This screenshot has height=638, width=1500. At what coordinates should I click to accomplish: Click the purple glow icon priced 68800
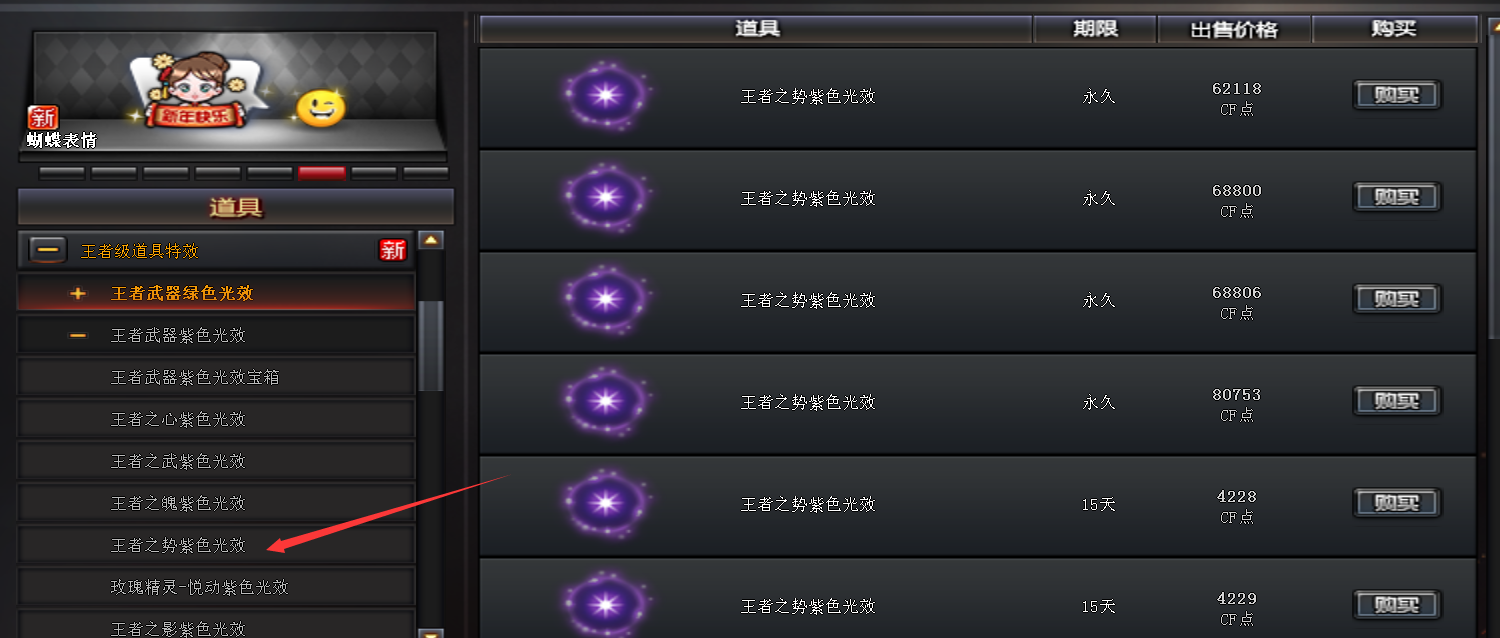click(605, 198)
